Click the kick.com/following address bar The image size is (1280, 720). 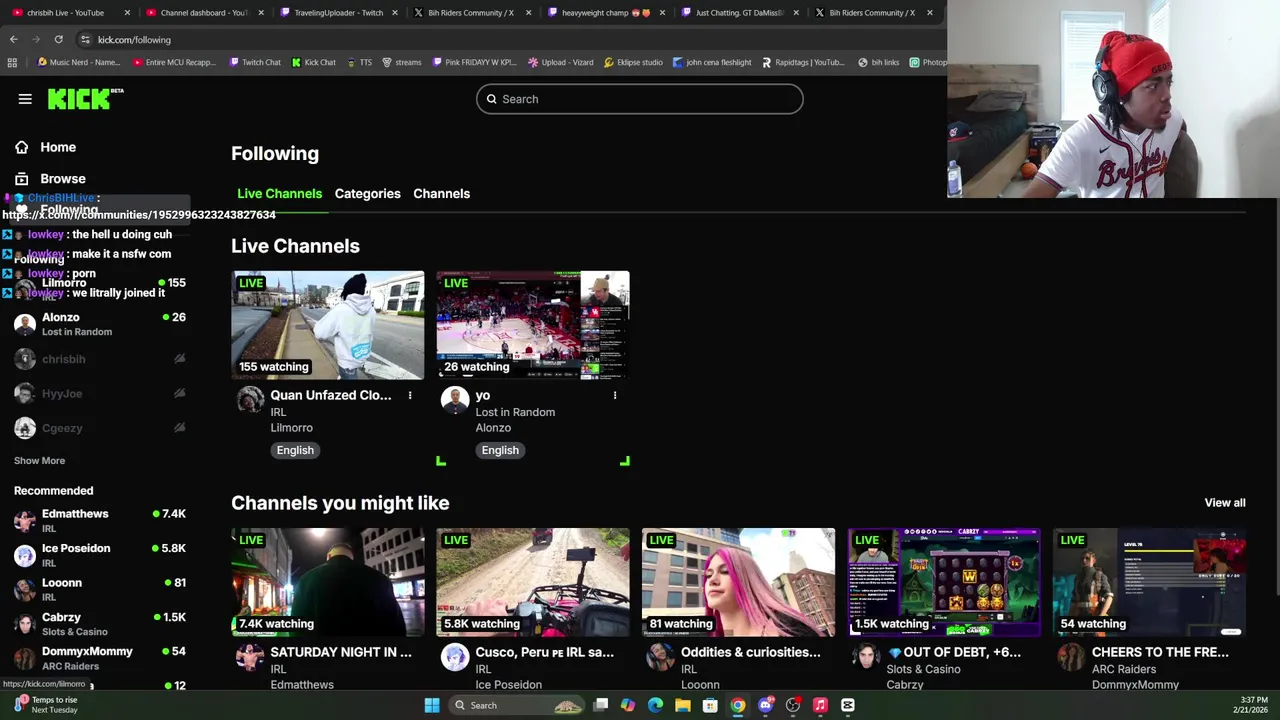510,40
